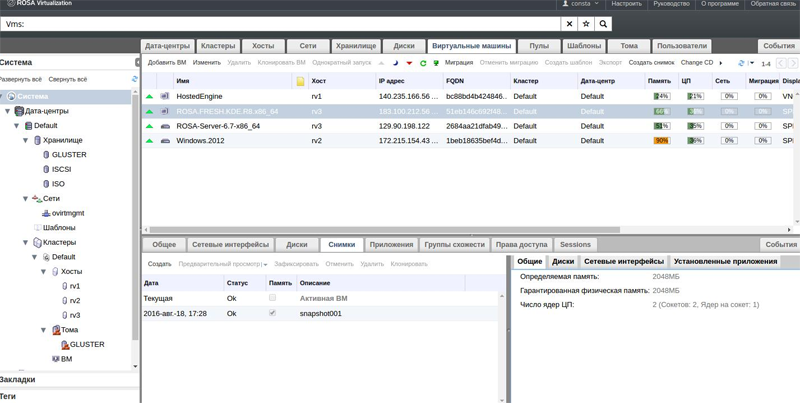This screenshot has width=800, height=403.
Task: Open the Закладки panel
Action: [x=69, y=380]
